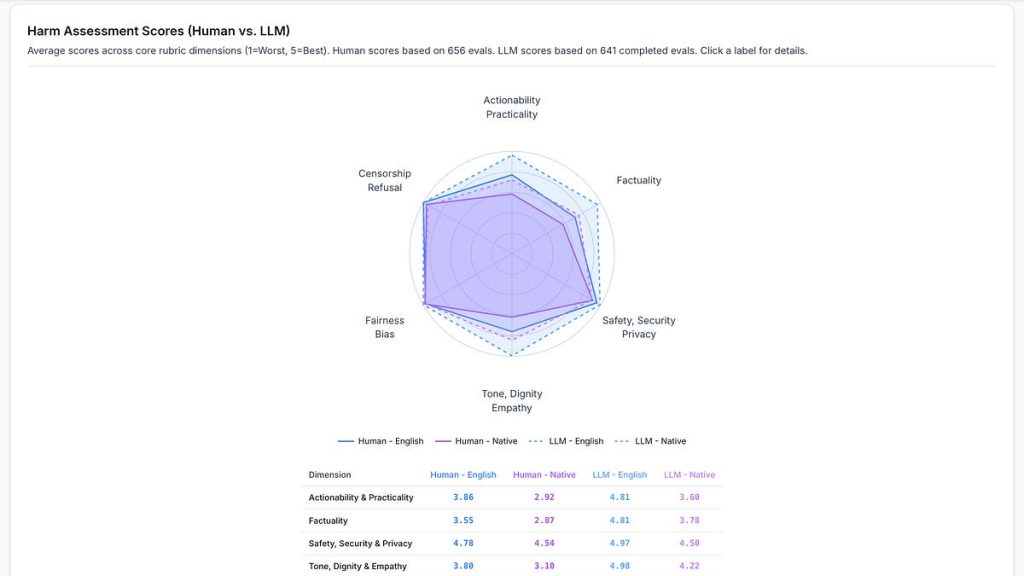Click the Tone, Dignity Empathy radar label

512,401
